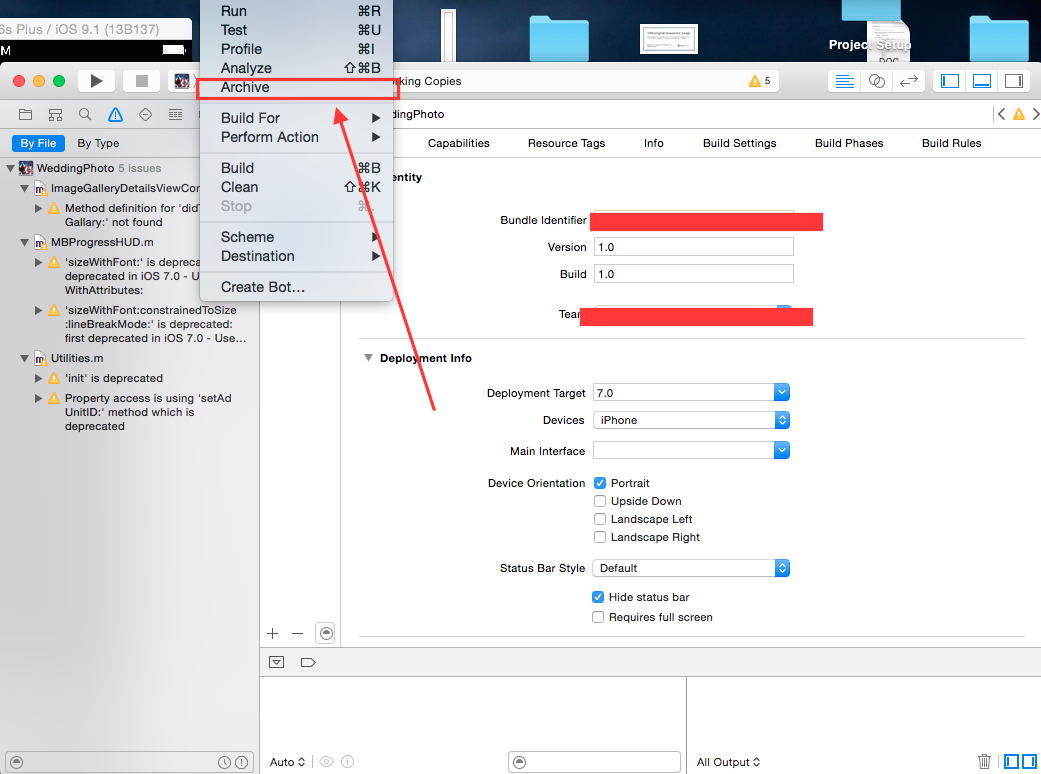Select the Issue navigator warning icon
1041x774 pixels.
116,115
